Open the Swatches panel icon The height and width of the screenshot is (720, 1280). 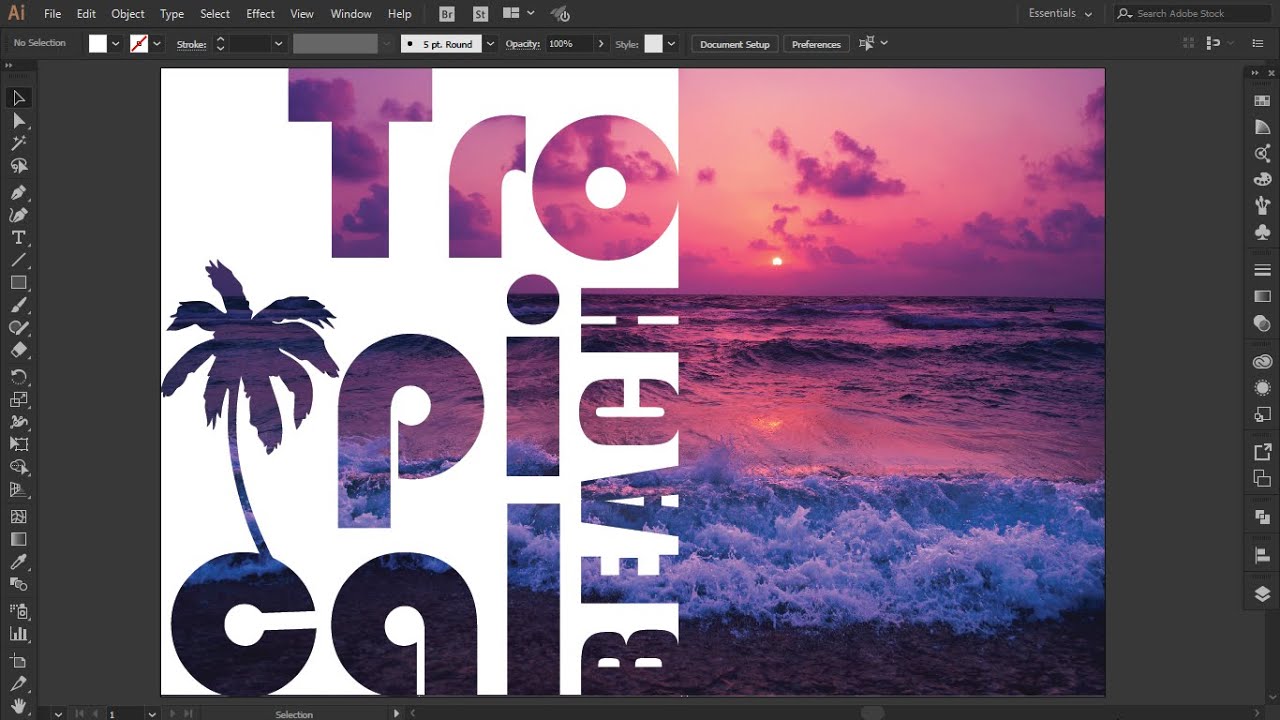click(x=1262, y=101)
